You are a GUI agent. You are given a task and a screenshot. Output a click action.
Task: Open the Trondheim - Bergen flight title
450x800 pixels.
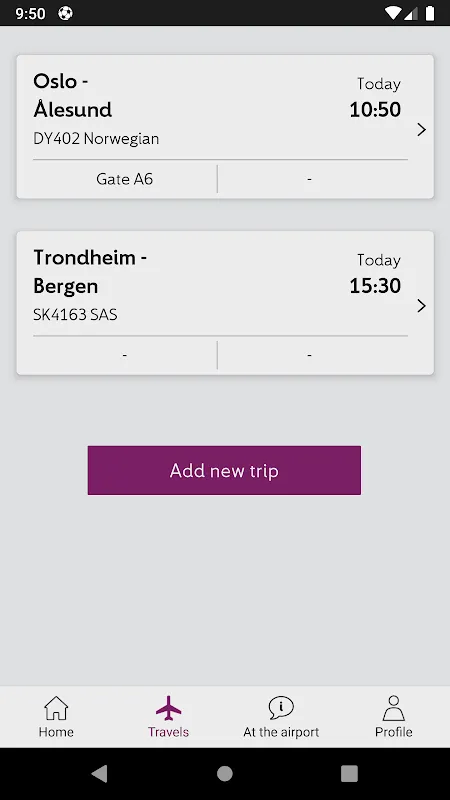(90, 271)
